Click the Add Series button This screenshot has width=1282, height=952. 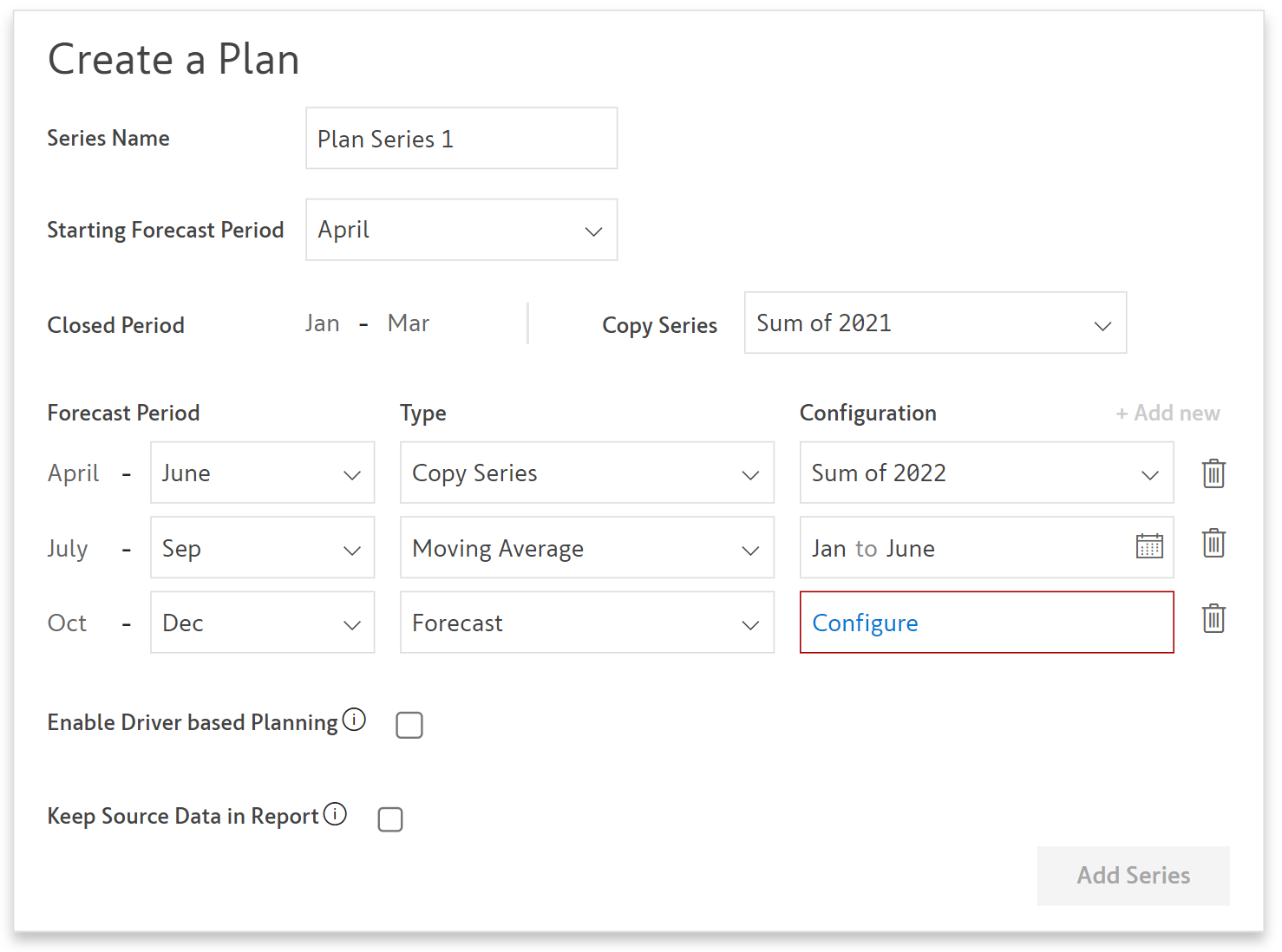pyautogui.click(x=1132, y=876)
